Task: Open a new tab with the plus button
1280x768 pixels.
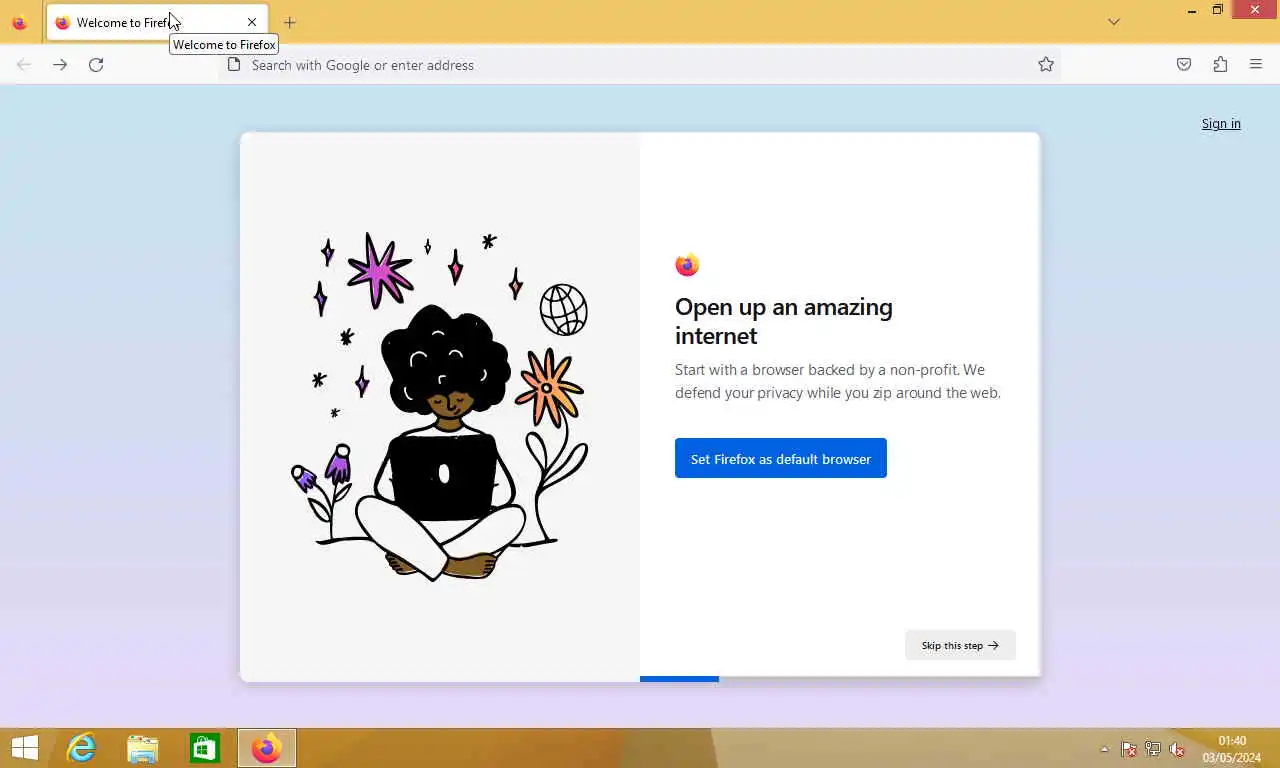Action: [290, 22]
